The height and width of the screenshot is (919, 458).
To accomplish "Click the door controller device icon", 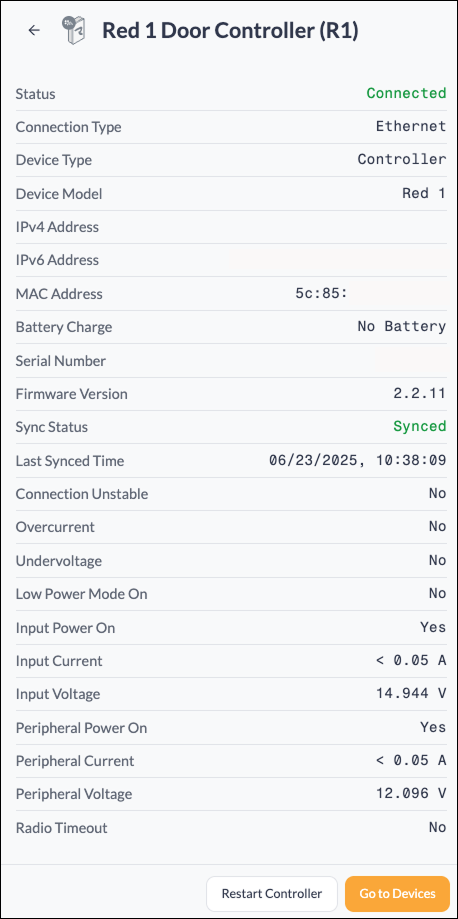I will point(74,30).
